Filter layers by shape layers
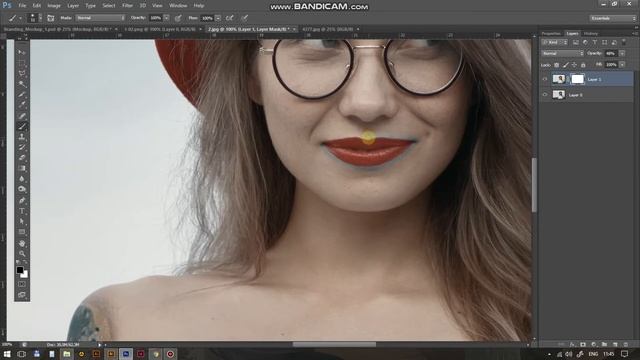The width and height of the screenshot is (640, 360). (604, 42)
